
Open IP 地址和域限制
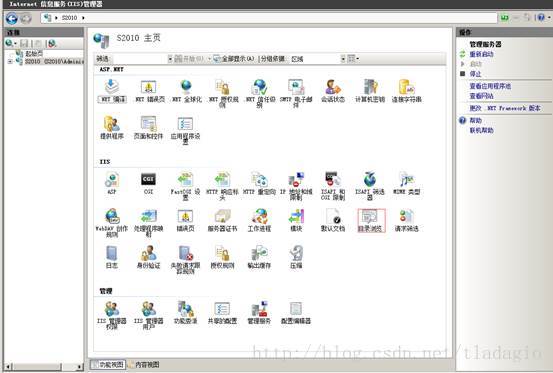(296, 186)
